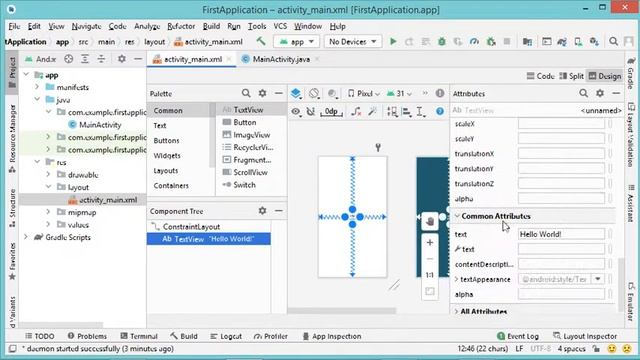Viewport: 640px width, 360px height.
Task: Select Button in the Palette
Action: pyautogui.click(x=244, y=122)
